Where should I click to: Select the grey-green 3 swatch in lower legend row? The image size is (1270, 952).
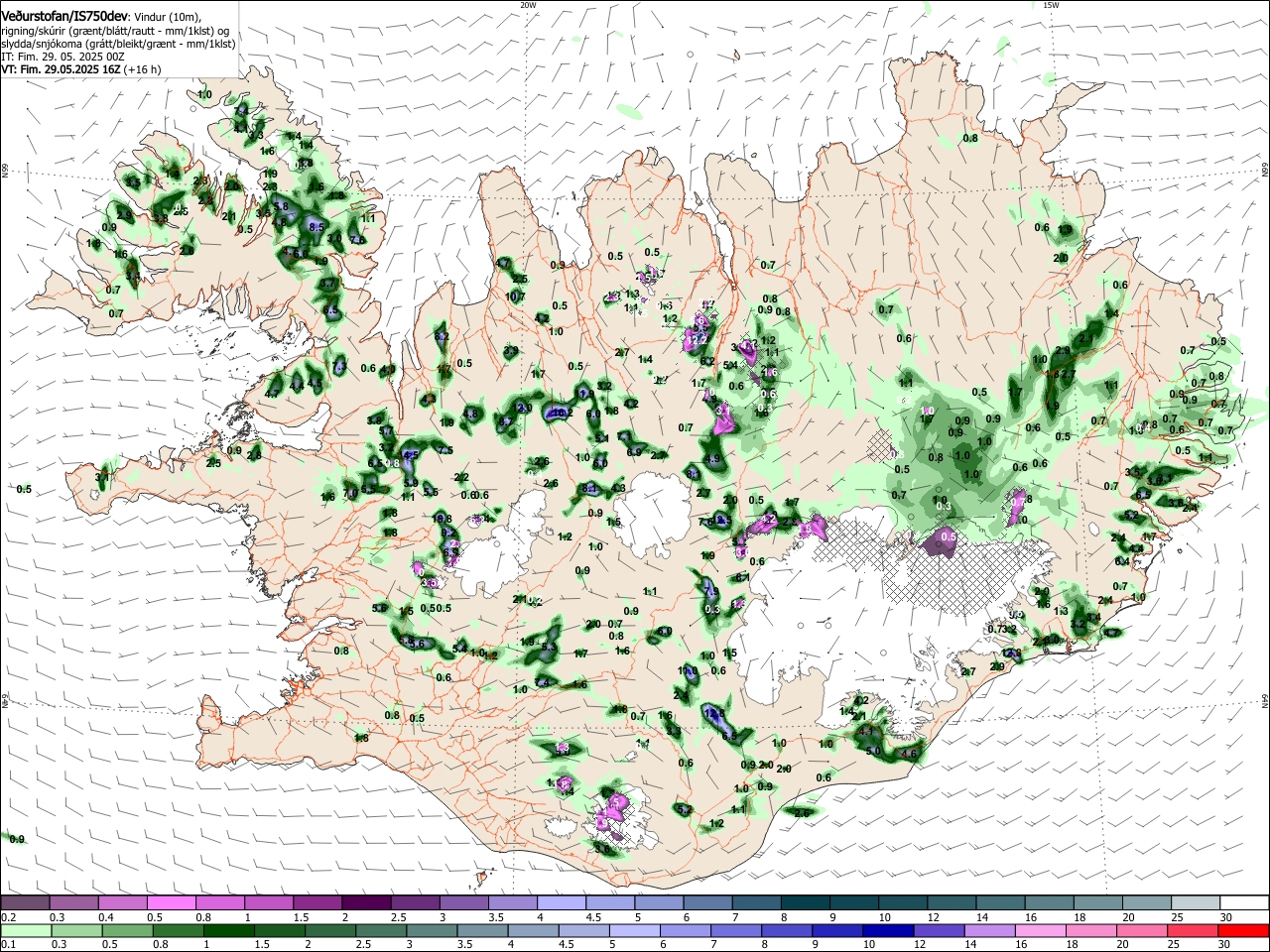coord(432,930)
